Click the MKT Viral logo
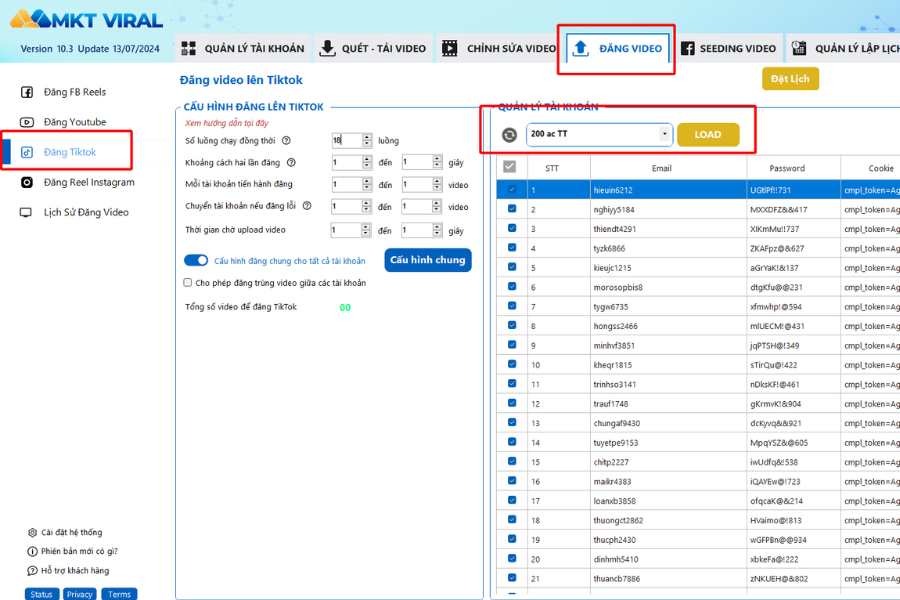The image size is (900, 600). 87,20
